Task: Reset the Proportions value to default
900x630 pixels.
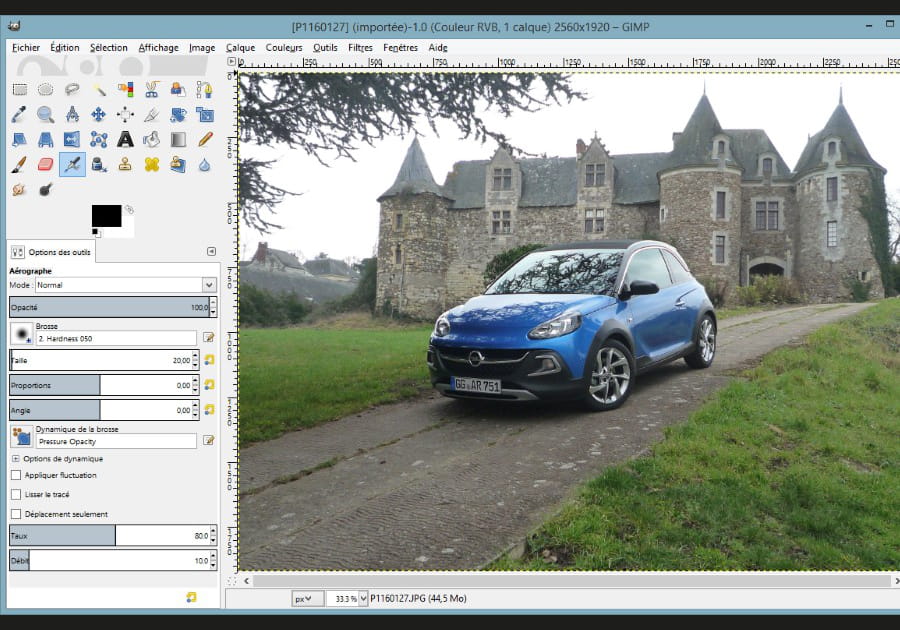Action: coord(209,384)
